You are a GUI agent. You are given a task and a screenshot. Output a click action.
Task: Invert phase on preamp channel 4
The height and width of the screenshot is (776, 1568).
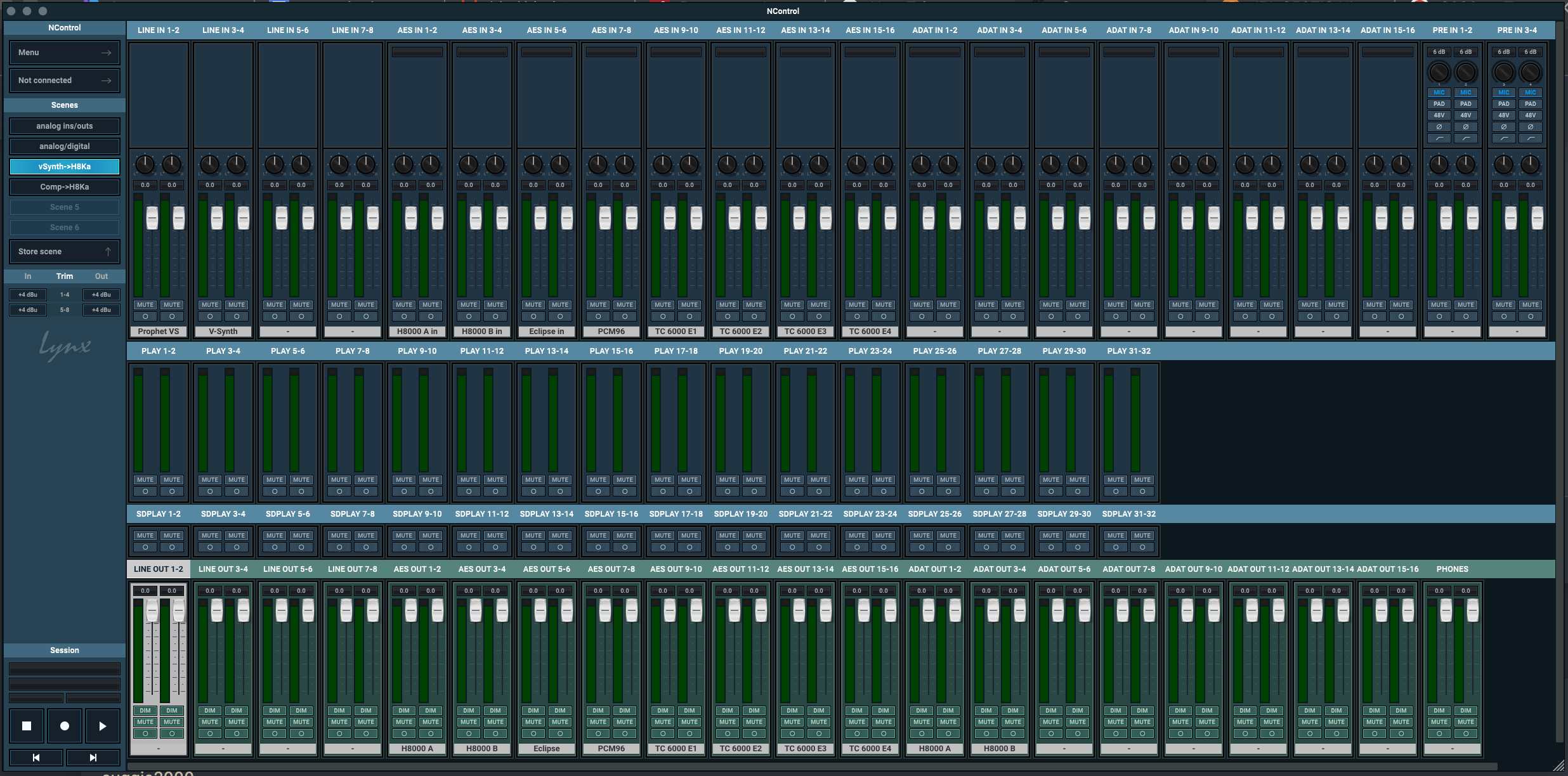click(x=1531, y=127)
